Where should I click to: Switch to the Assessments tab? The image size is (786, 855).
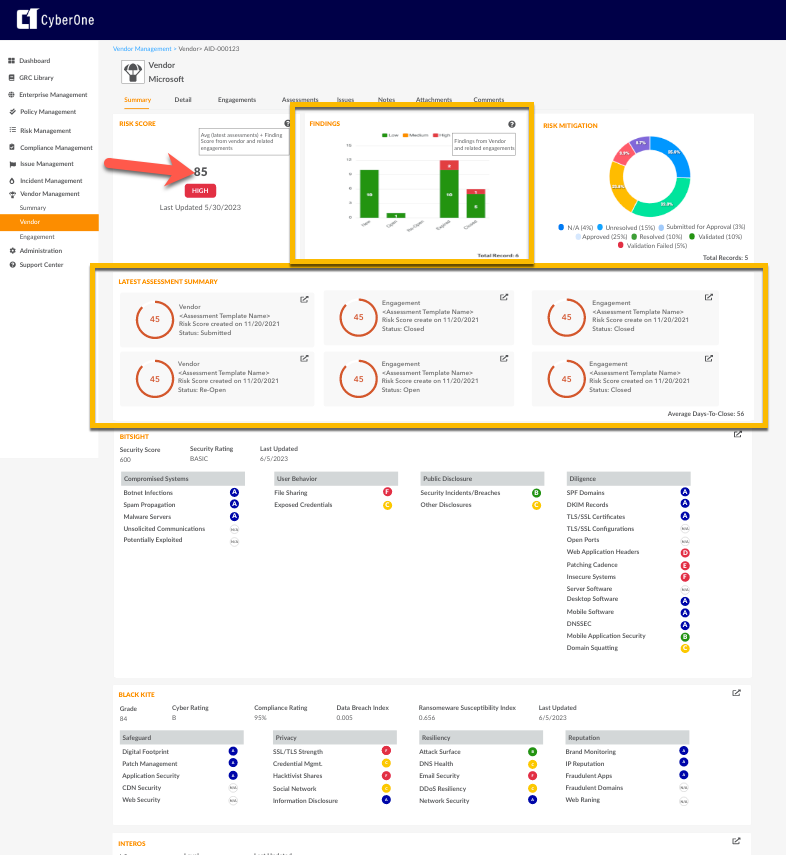tap(300, 100)
